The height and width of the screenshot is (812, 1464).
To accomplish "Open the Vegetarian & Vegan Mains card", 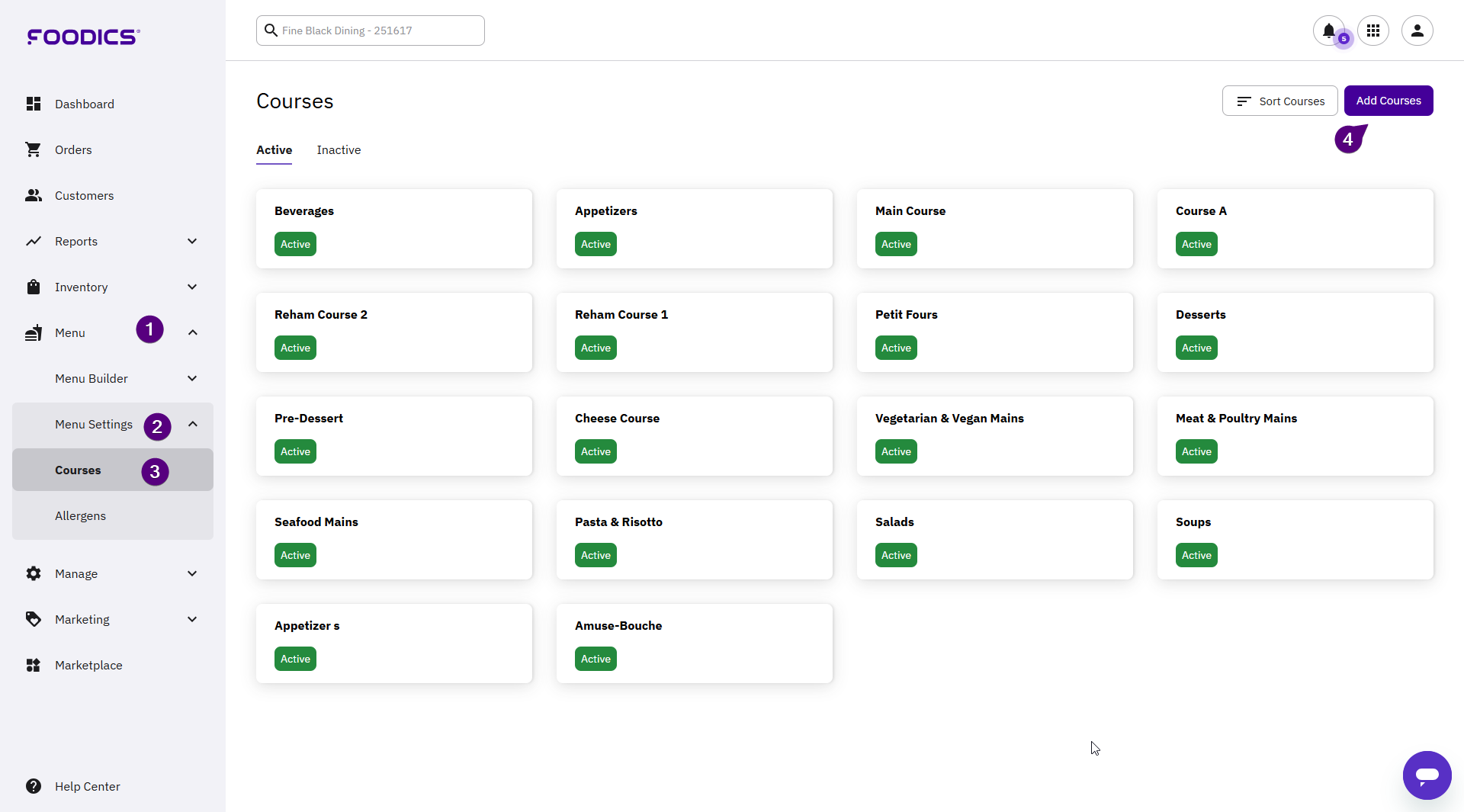I will pos(994,435).
